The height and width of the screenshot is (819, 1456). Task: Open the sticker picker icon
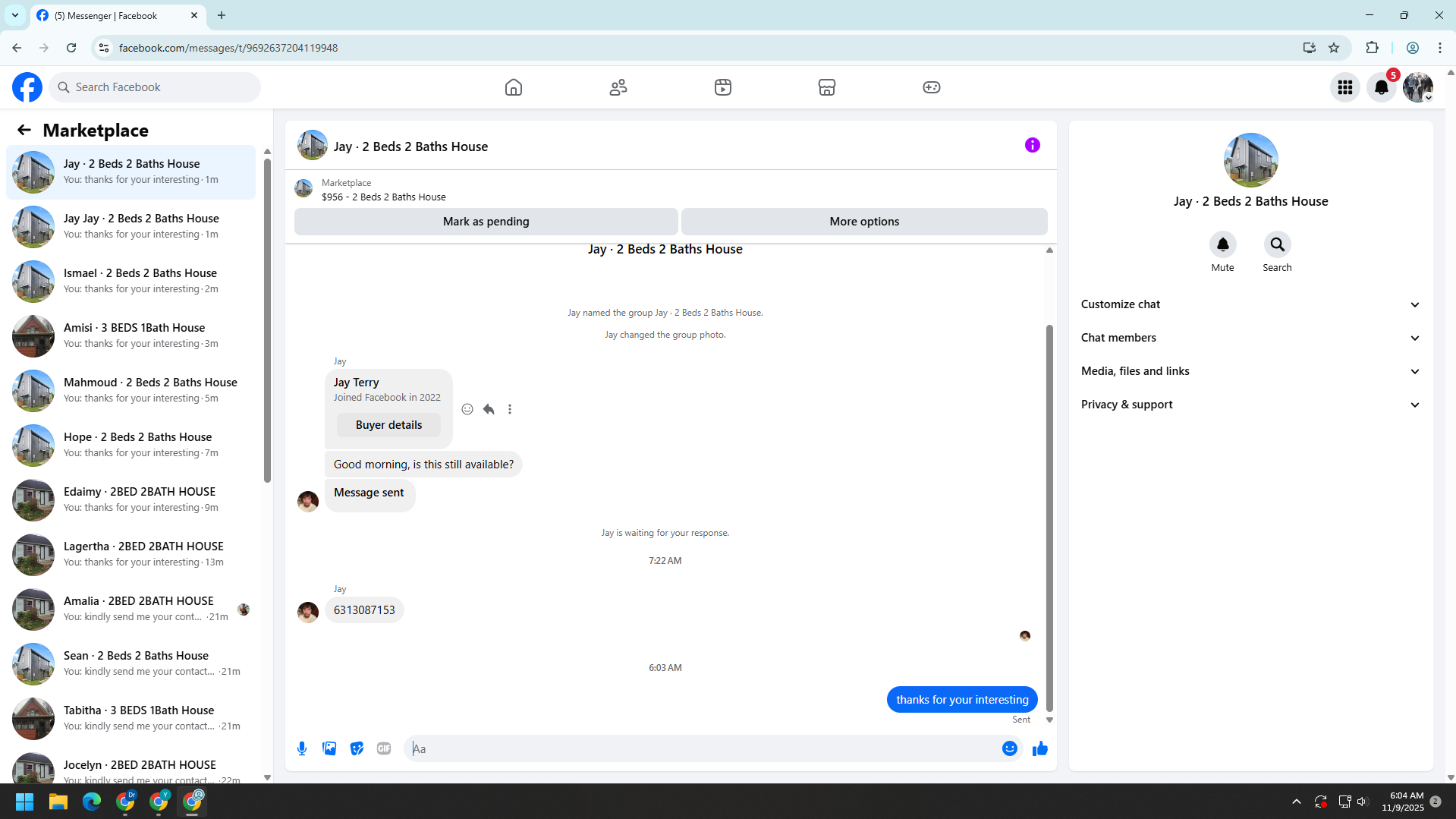pyautogui.click(x=357, y=748)
